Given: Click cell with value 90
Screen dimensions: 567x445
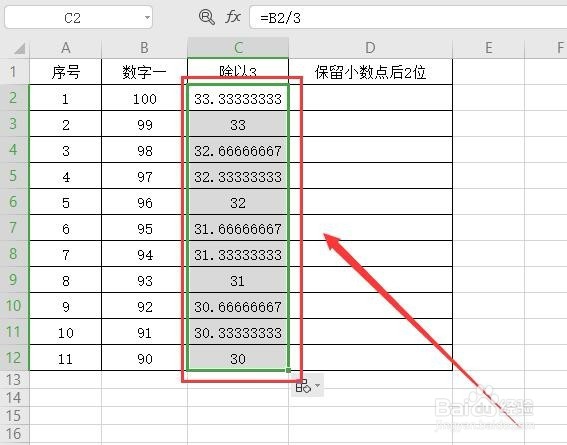Looking at the screenshot, I should (144, 358).
